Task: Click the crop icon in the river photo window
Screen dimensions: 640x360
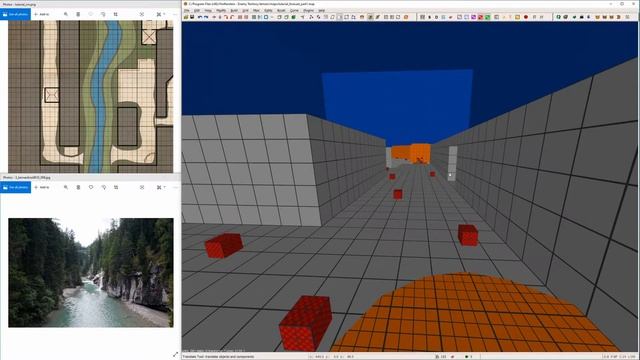Action: pyautogui.click(x=116, y=187)
